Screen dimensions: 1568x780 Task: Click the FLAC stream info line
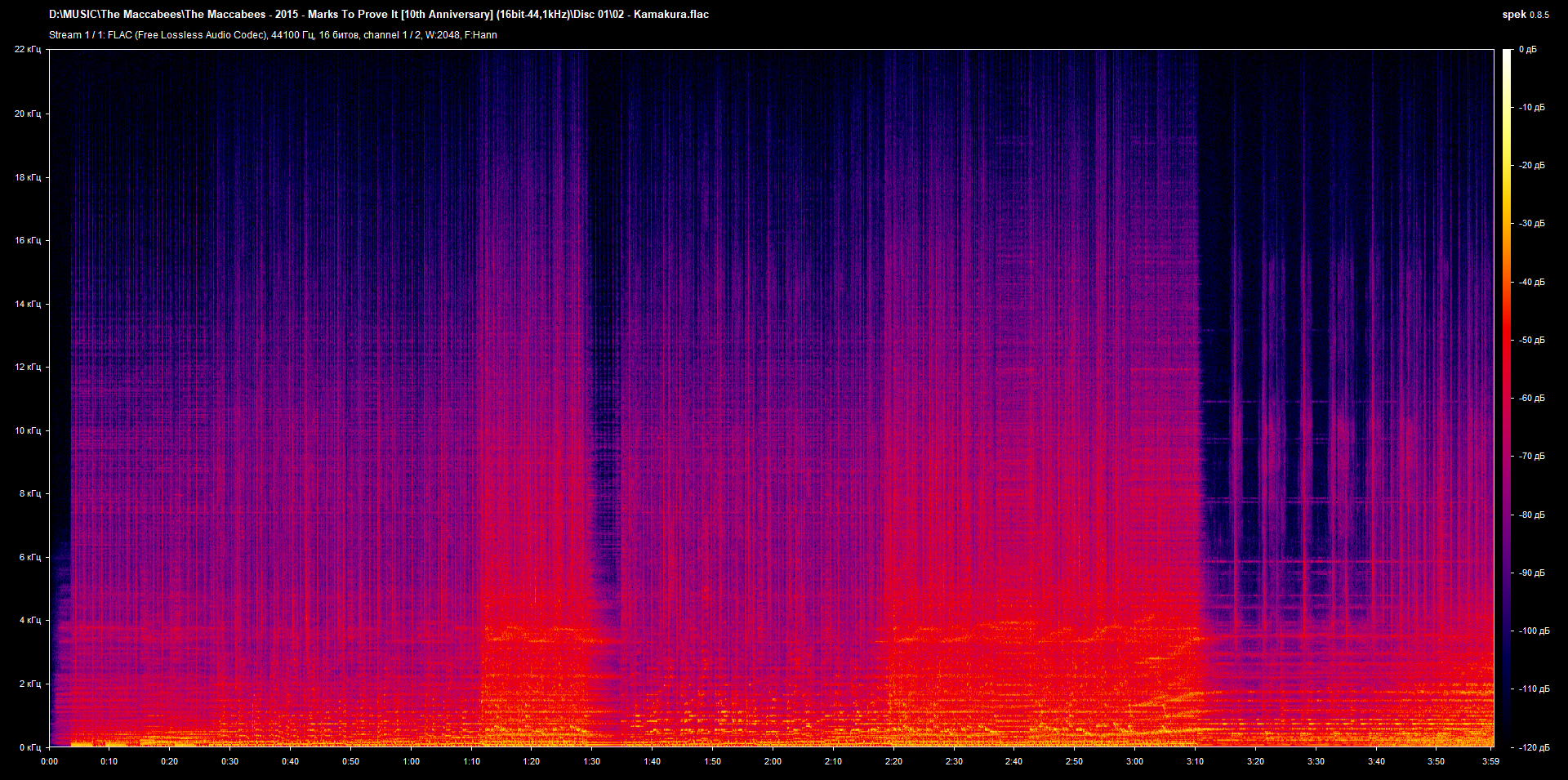pos(273,35)
